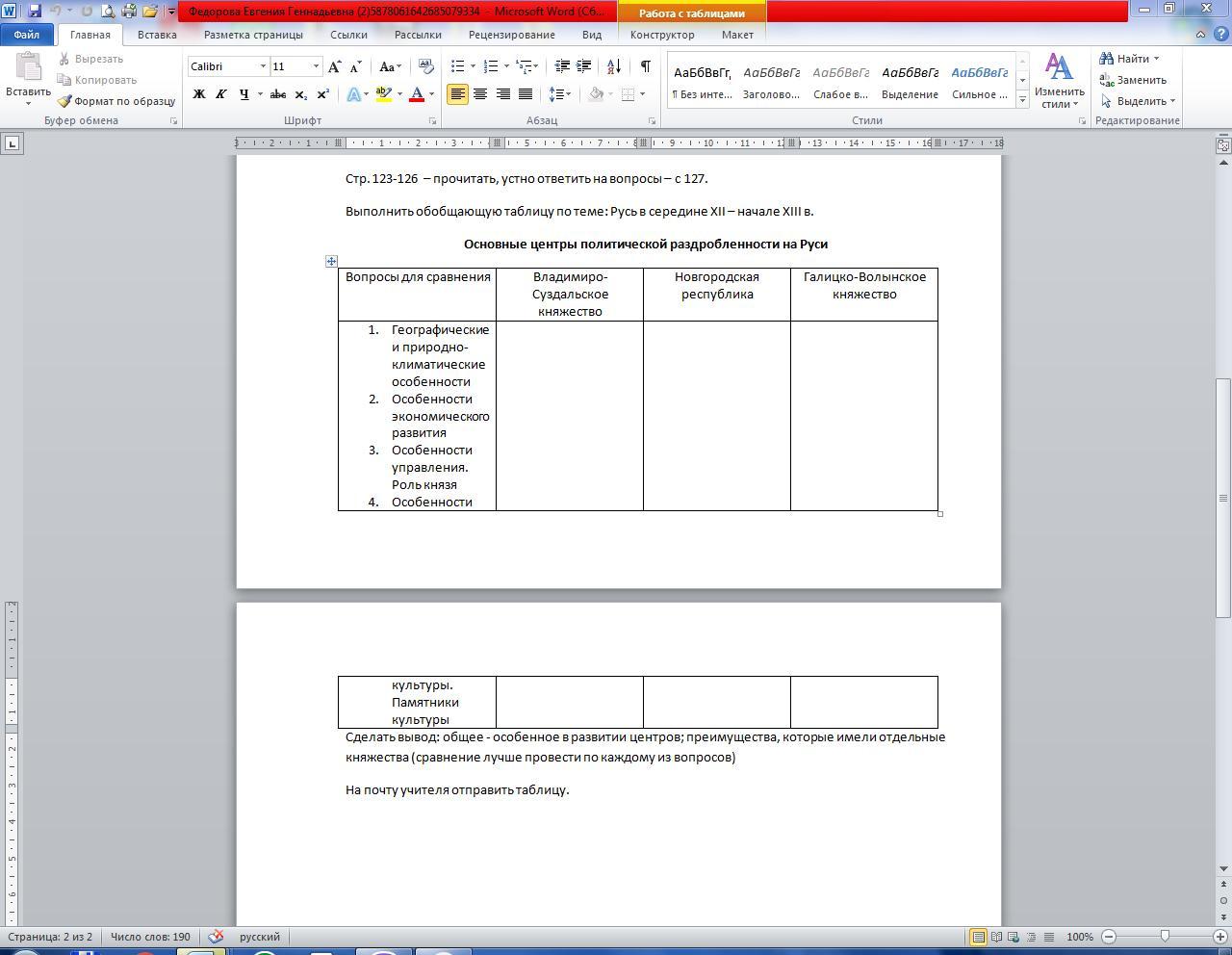This screenshot has height=955, width=1232.
Task: Zoom in with the plus button
Action: [1221, 937]
